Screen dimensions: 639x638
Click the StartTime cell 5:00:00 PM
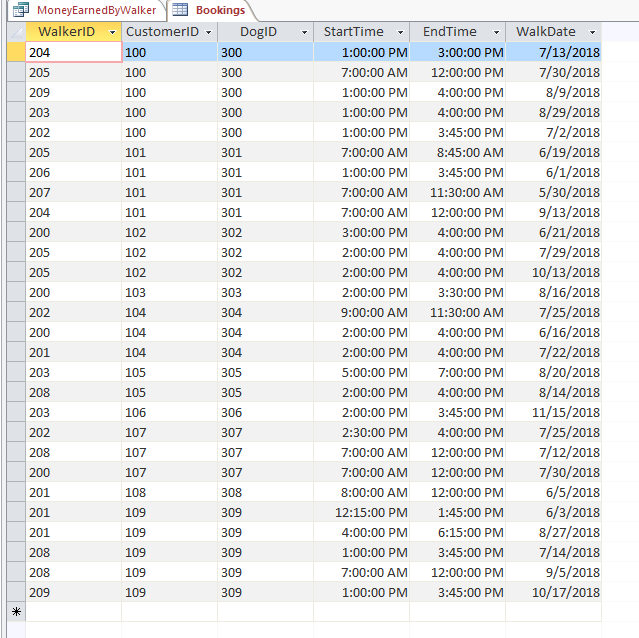coord(361,372)
